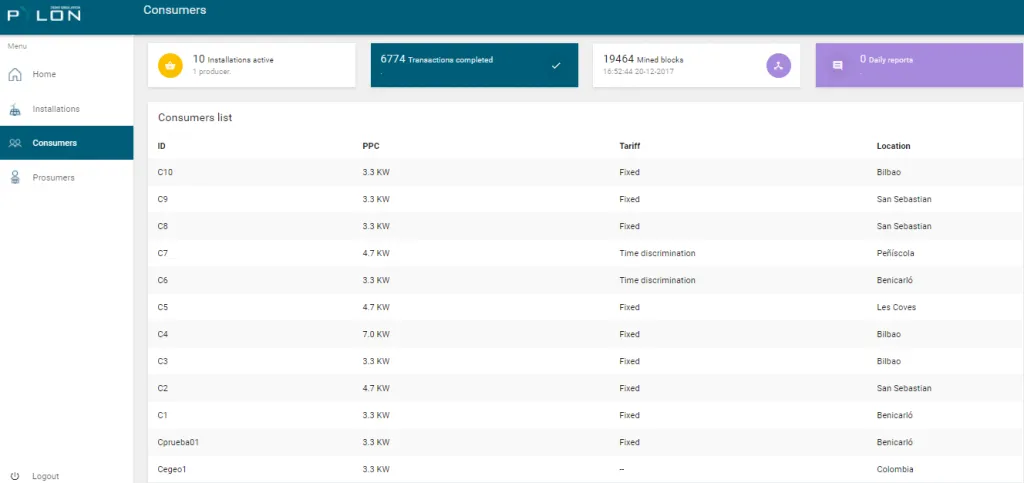
Task: Select consumer ID Cegeo1
Action: [172, 469]
